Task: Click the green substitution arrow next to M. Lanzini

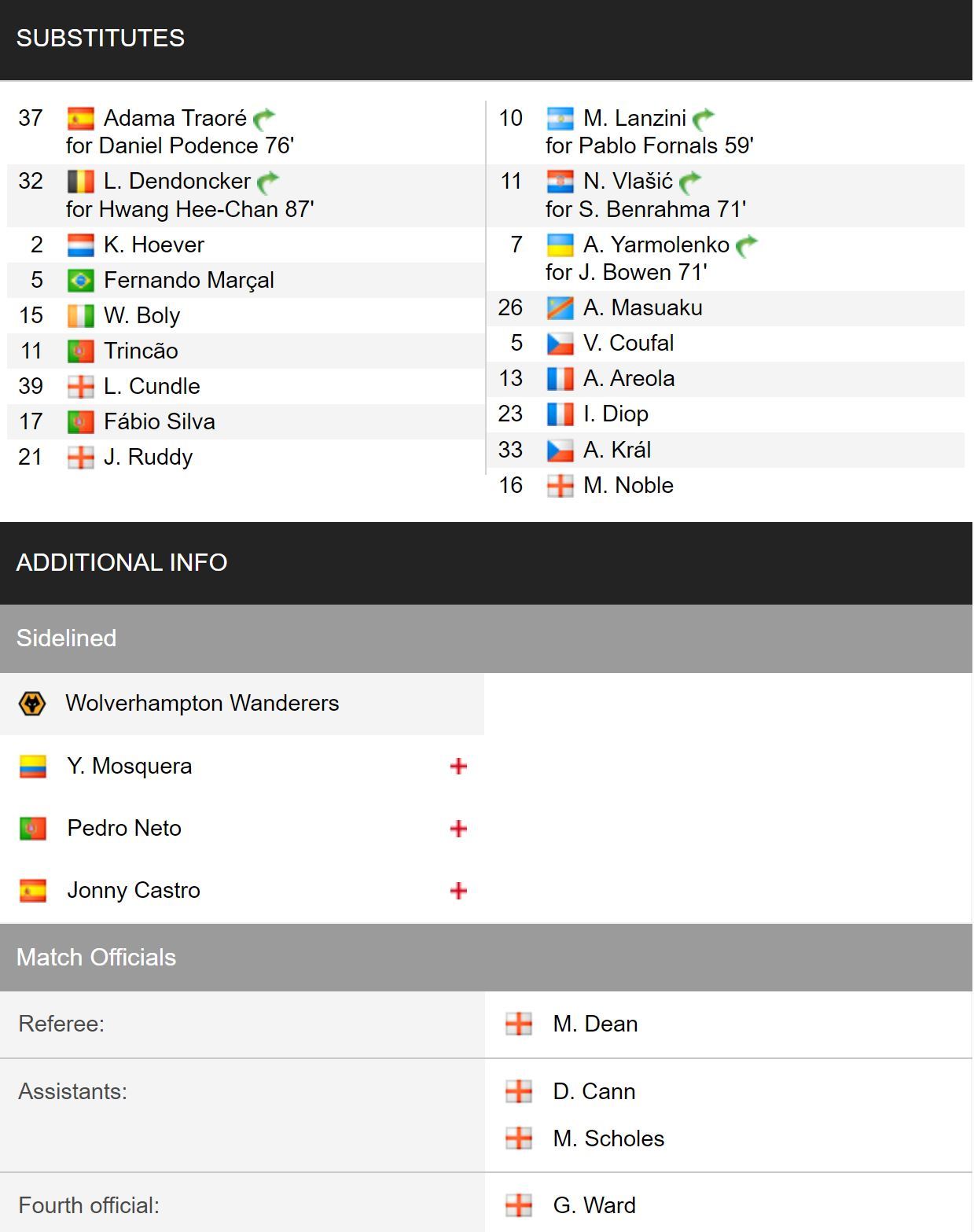Action: pos(704,118)
